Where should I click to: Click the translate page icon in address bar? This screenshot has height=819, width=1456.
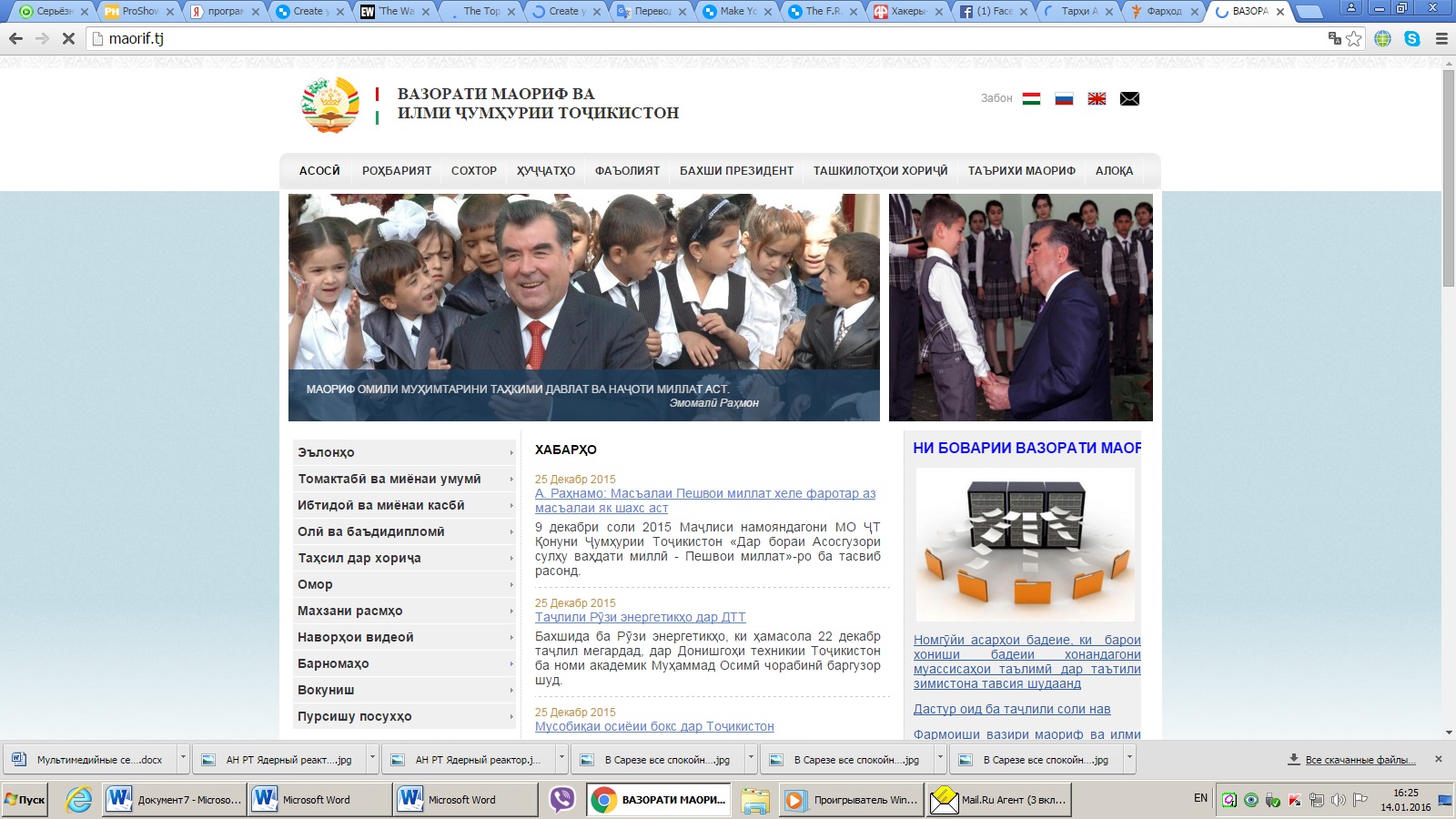[1334, 38]
